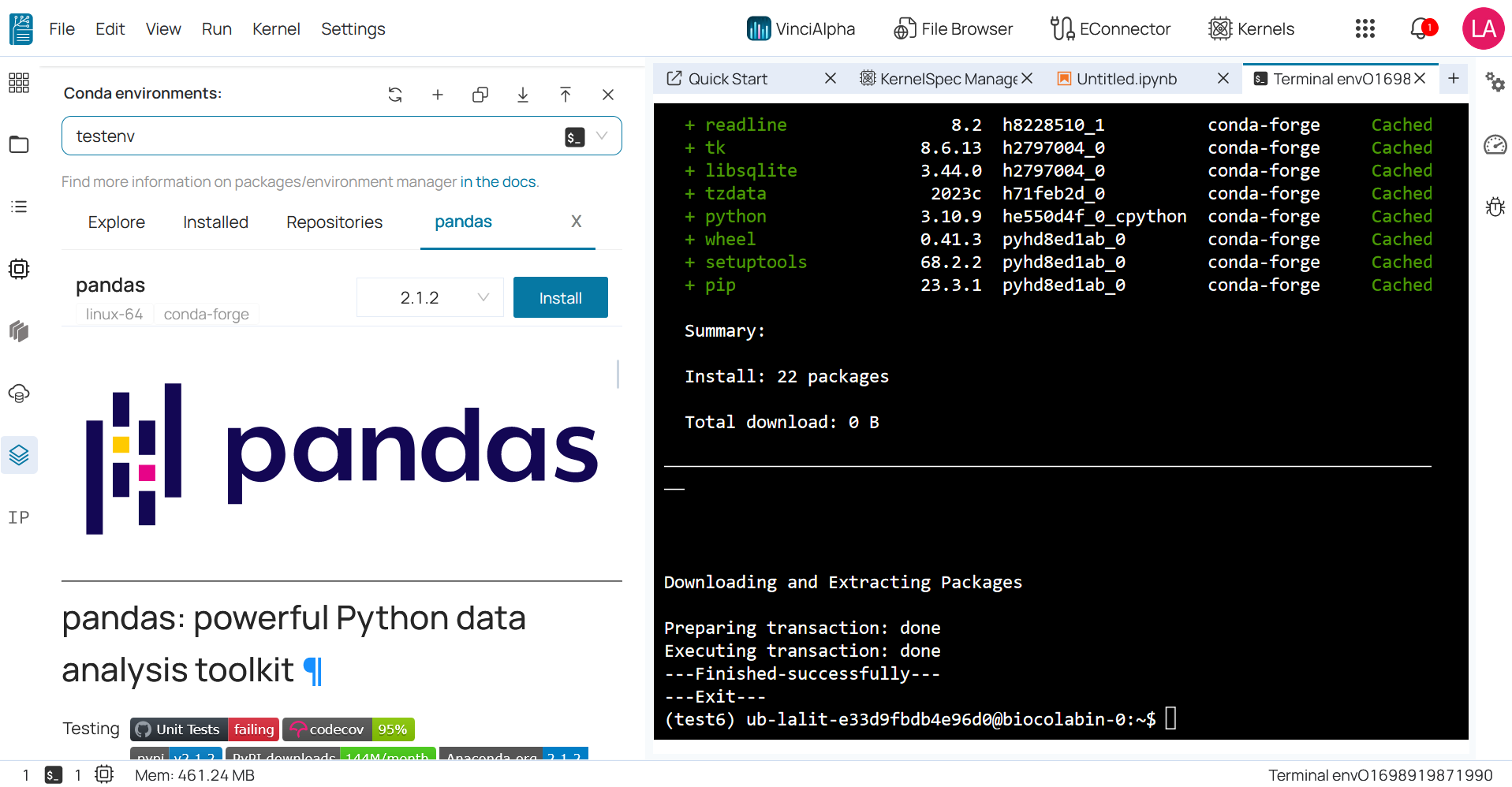This screenshot has width=1512, height=787.
Task: Open the launcher grid sidebar icon
Action: (x=19, y=83)
